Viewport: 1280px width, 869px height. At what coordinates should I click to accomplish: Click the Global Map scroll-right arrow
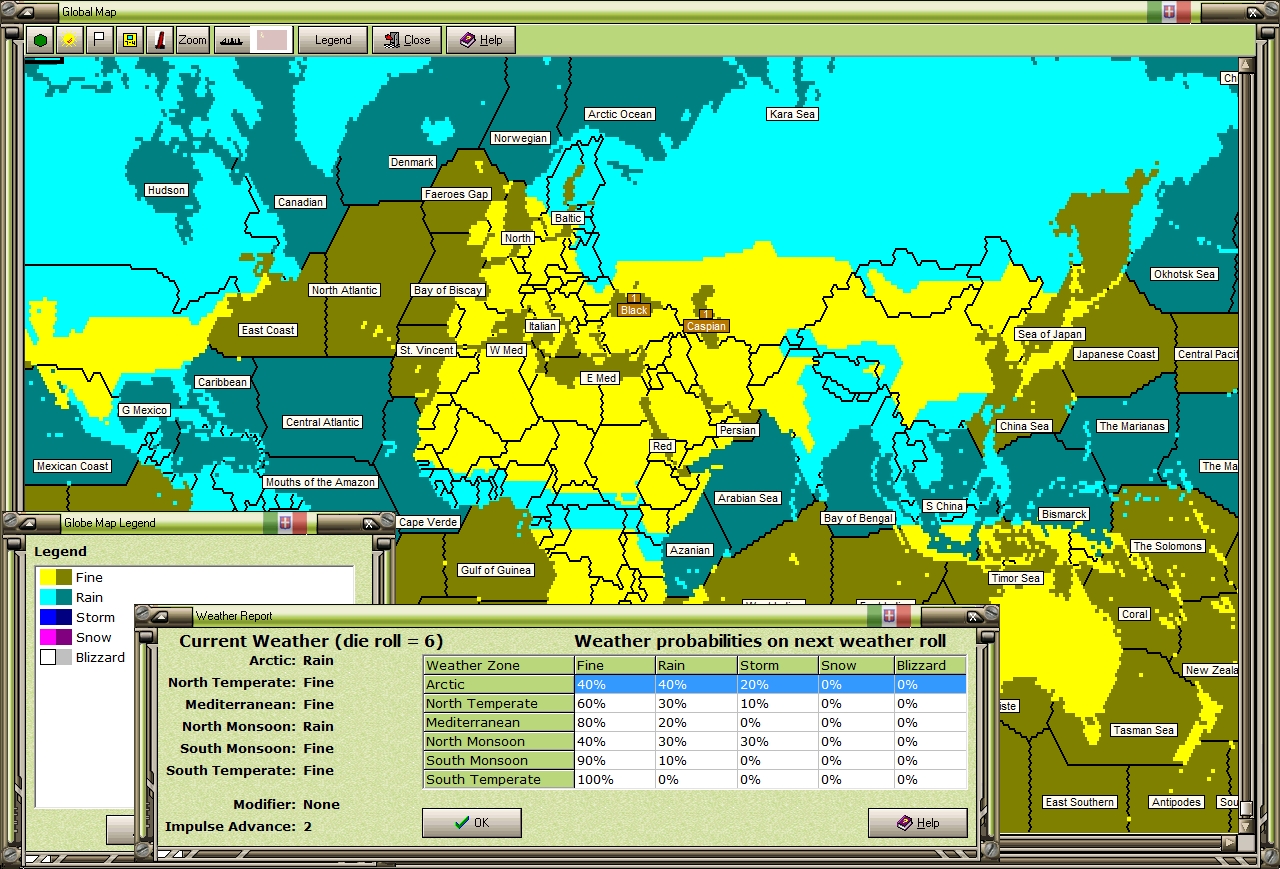pyautogui.click(x=1229, y=843)
